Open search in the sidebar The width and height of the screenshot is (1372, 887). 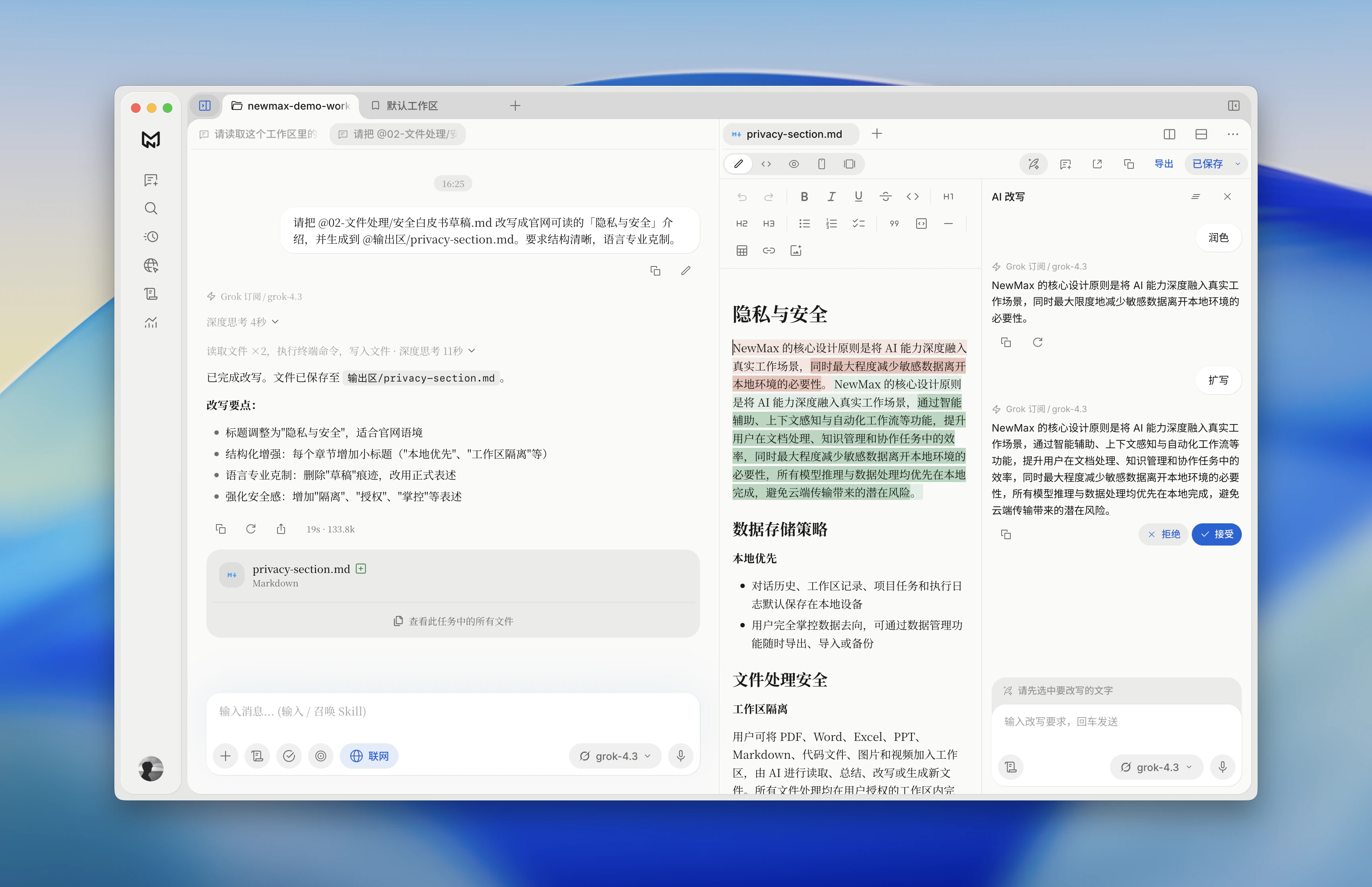pyautogui.click(x=151, y=208)
